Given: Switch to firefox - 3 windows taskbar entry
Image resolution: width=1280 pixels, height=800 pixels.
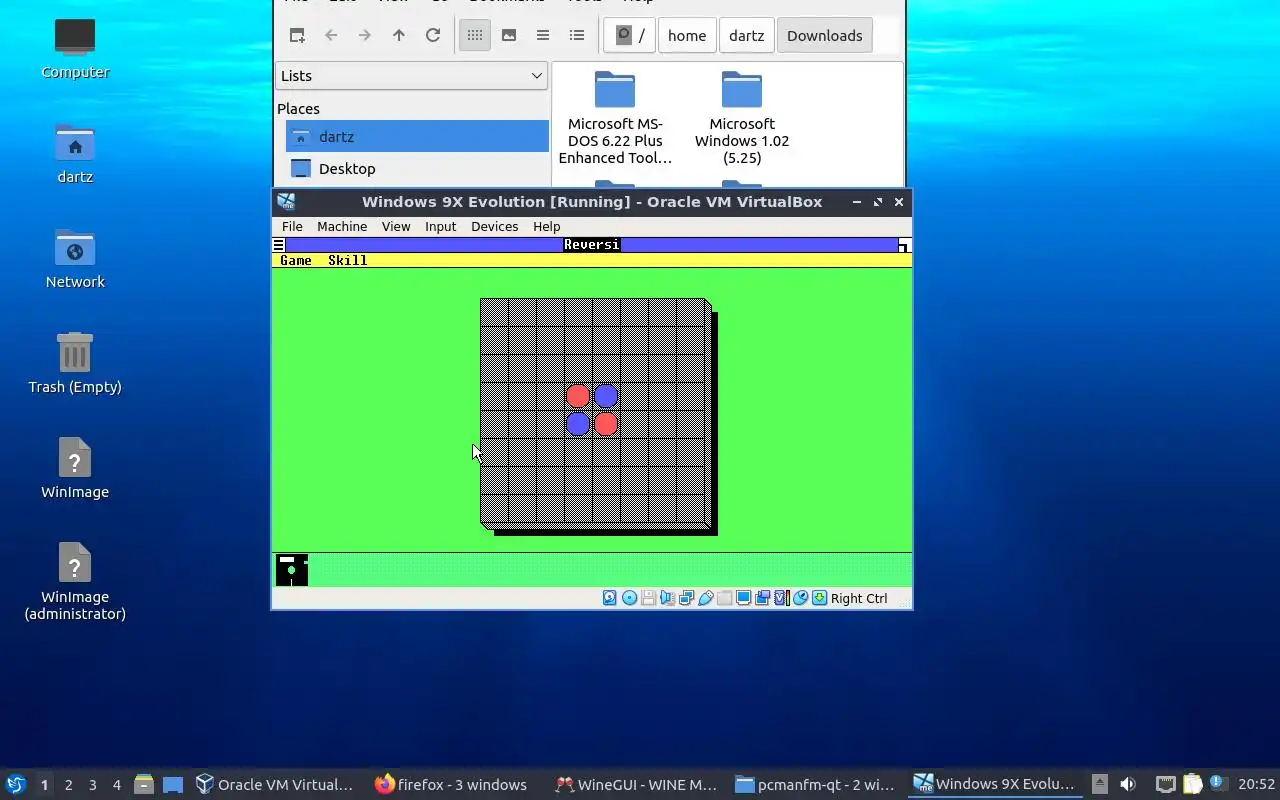Looking at the screenshot, I should coord(451,785).
